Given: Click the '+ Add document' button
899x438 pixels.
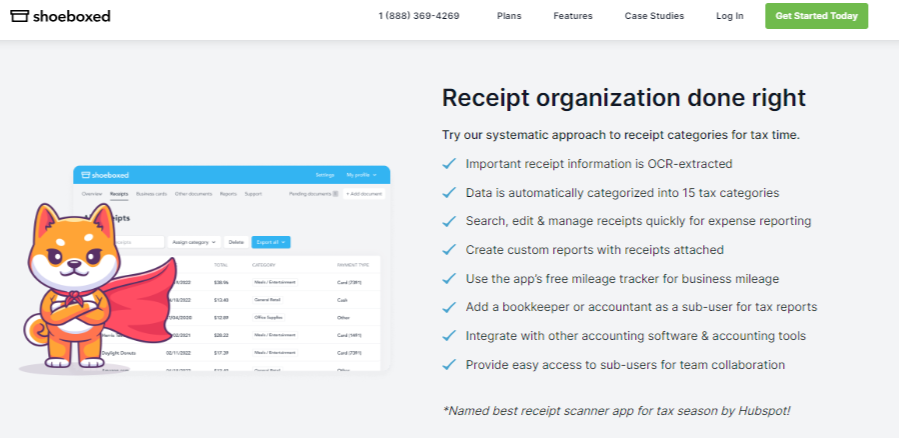Looking at the screenshot, I should pos(364,194).
